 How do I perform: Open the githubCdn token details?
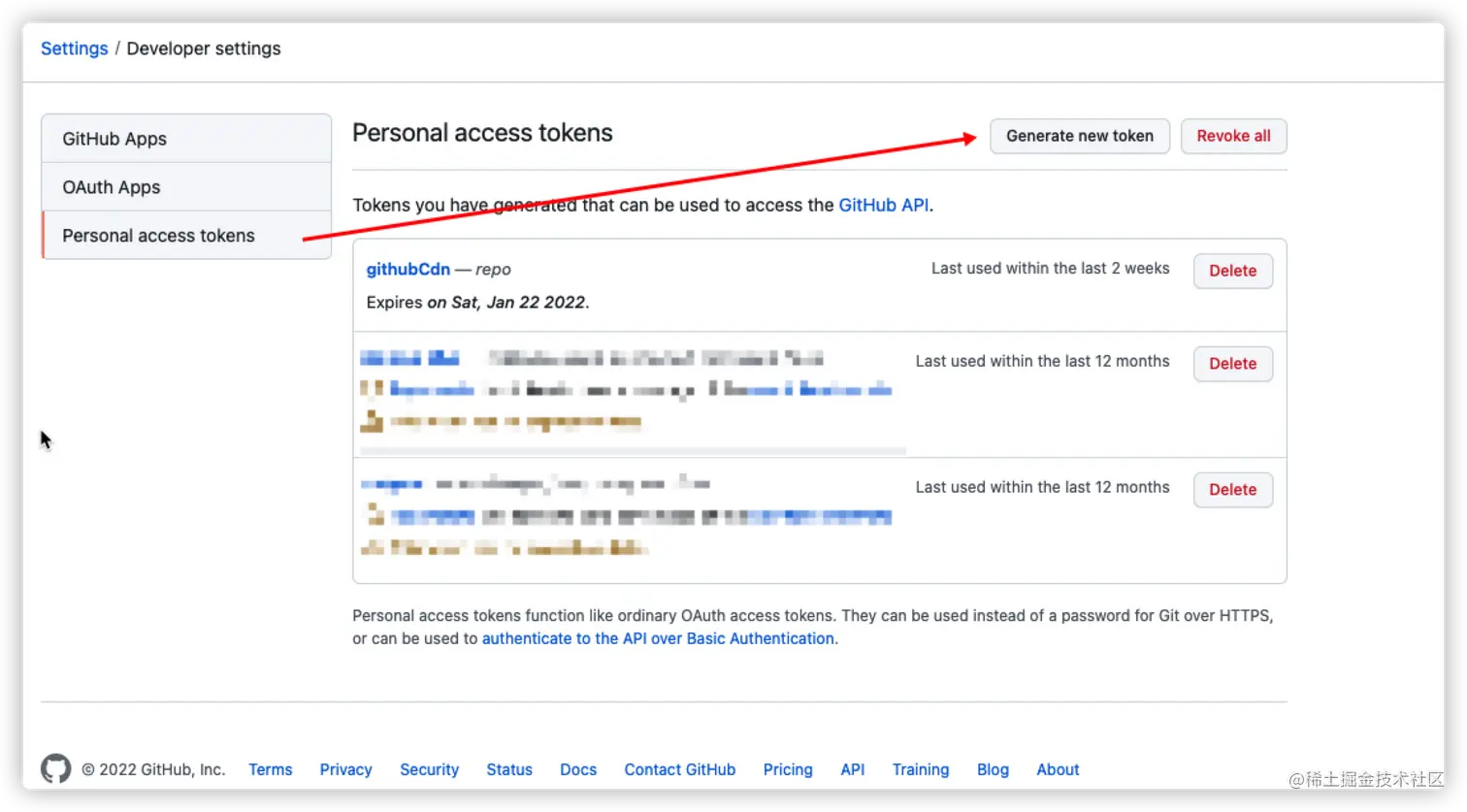[407, 270]
